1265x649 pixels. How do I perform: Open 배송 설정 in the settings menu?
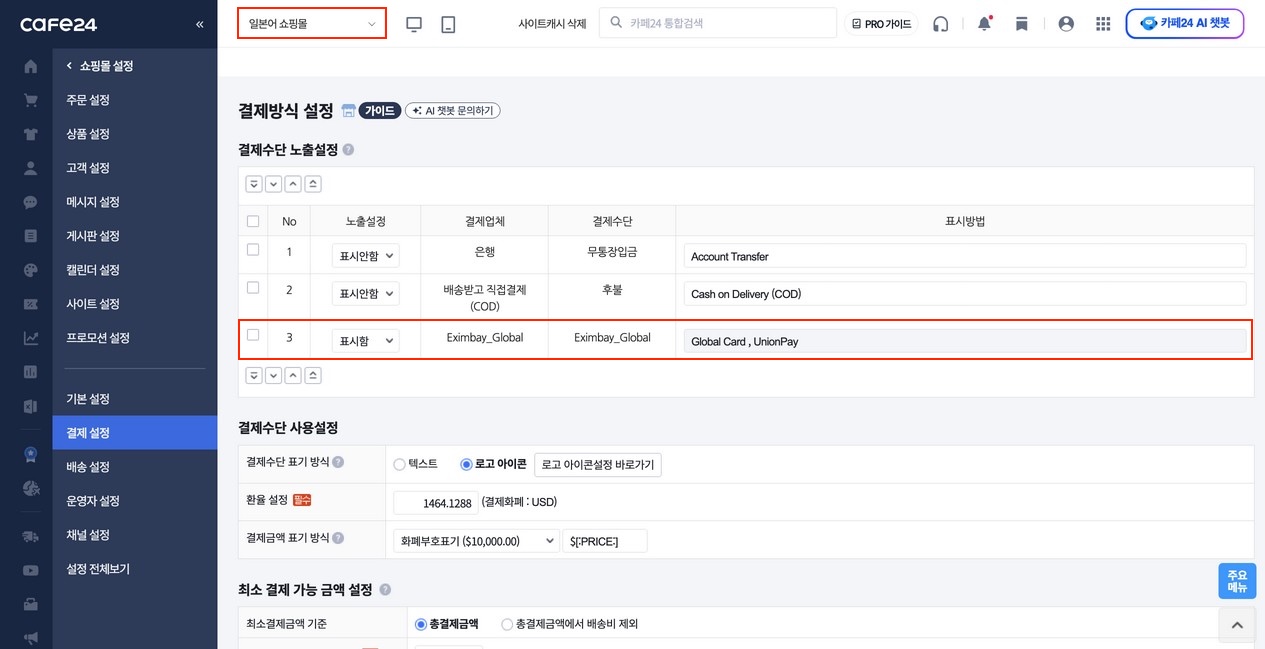click(x=88, y=467)
